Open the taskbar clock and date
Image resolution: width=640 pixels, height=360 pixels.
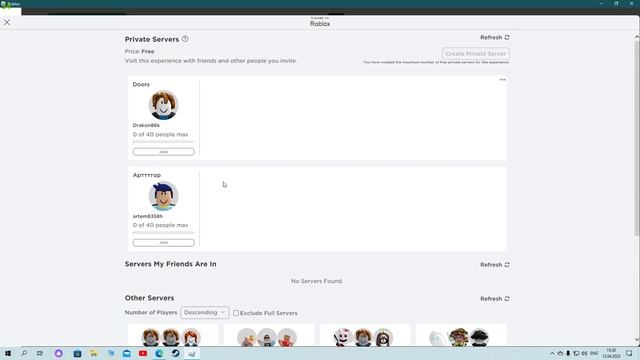click(611, 353)
